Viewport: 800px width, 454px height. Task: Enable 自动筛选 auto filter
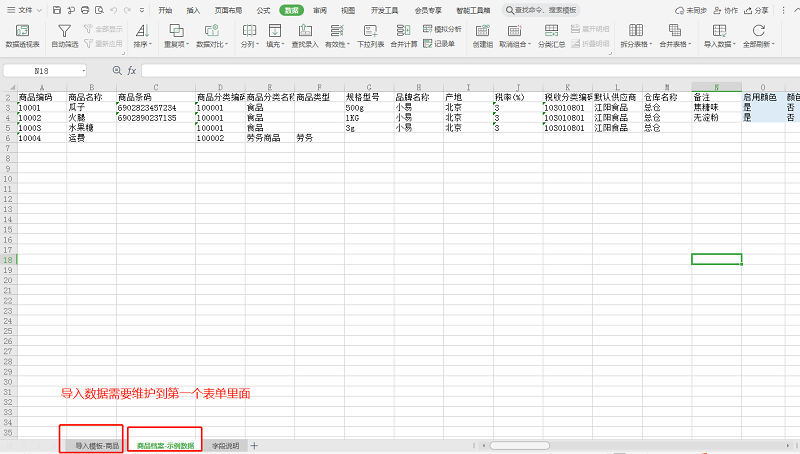(x=64, y=36)
